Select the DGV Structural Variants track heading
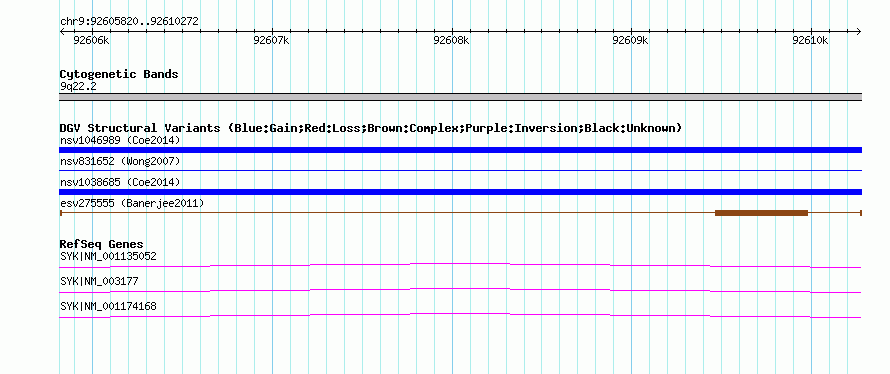 point(371,128)
